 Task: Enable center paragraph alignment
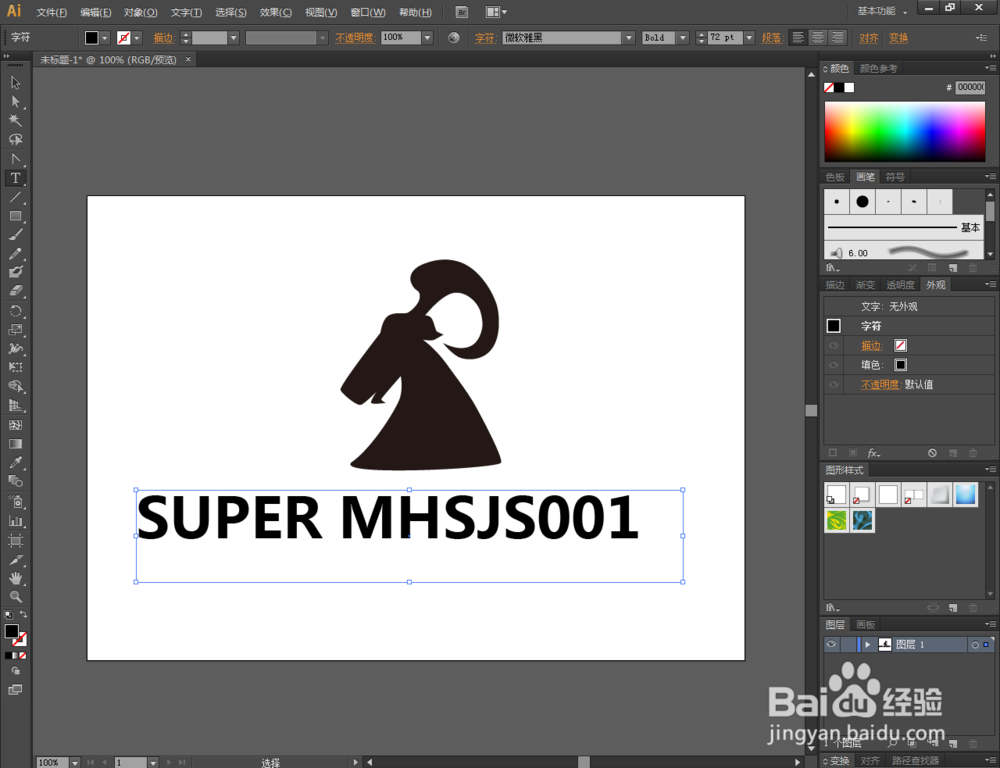click(x=818, y=38)
